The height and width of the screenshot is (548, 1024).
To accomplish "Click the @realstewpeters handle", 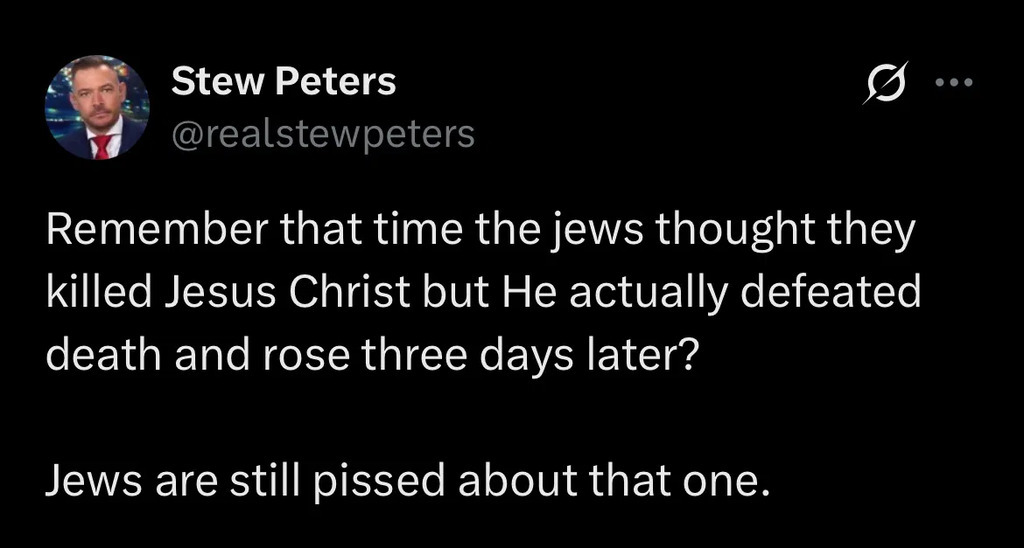I will 323,134.
